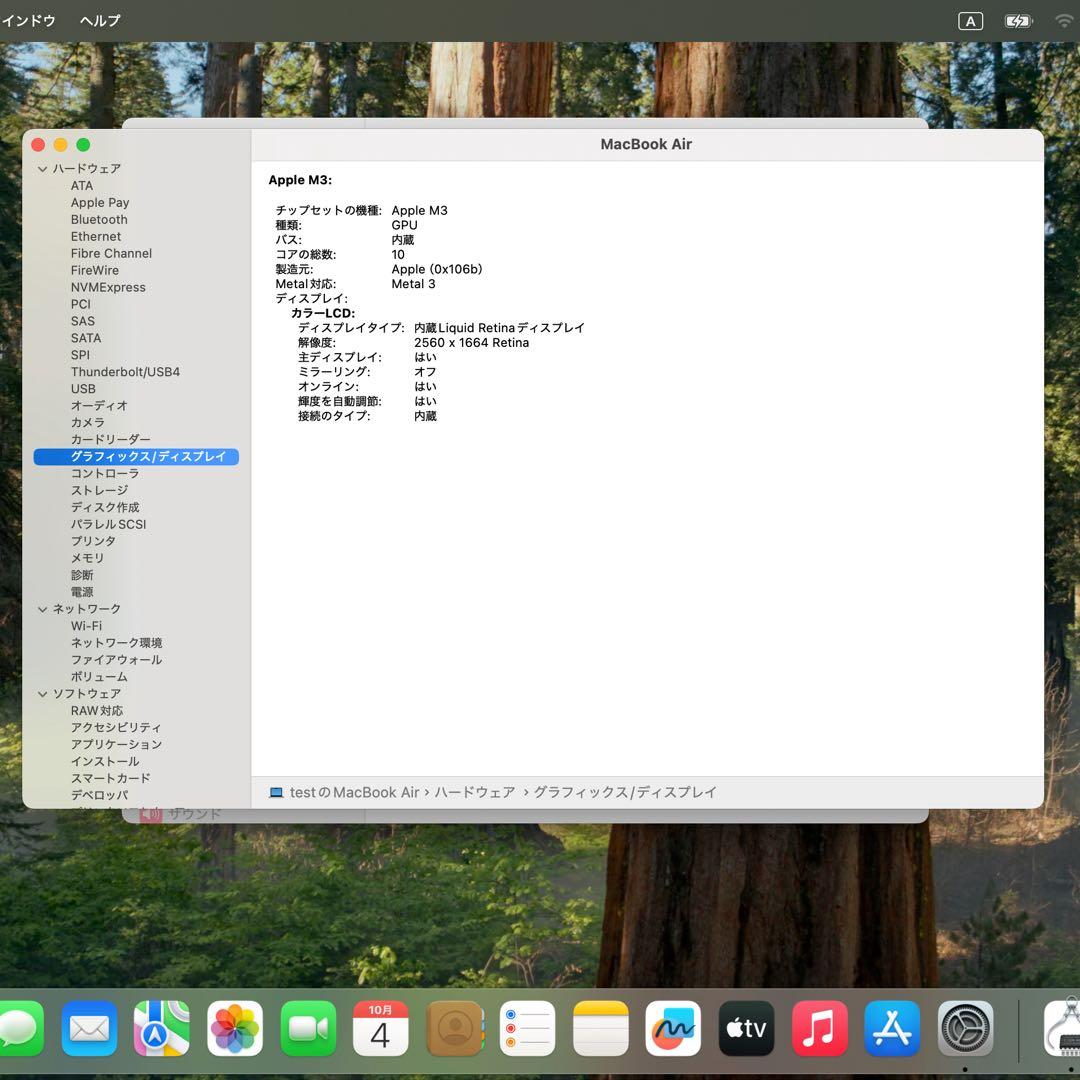Open the Music app from the Dock
The image size is (1080, 1080).
pos(819,1028)
